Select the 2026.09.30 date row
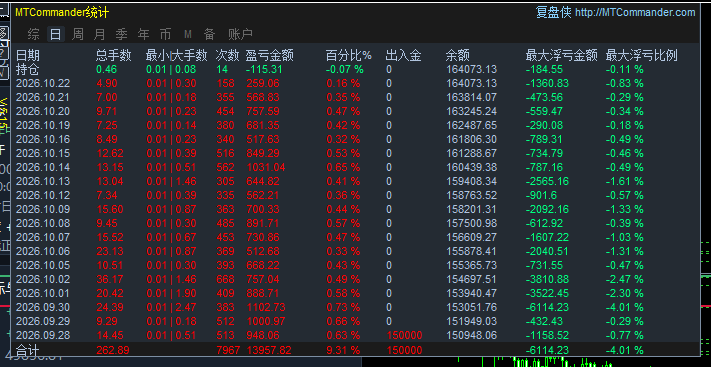 (43, 308)
